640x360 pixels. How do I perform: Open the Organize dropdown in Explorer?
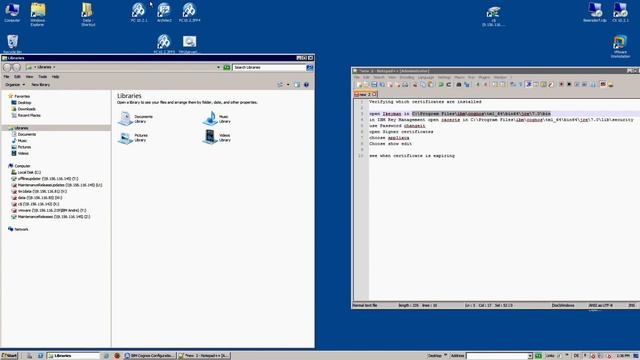15,84
